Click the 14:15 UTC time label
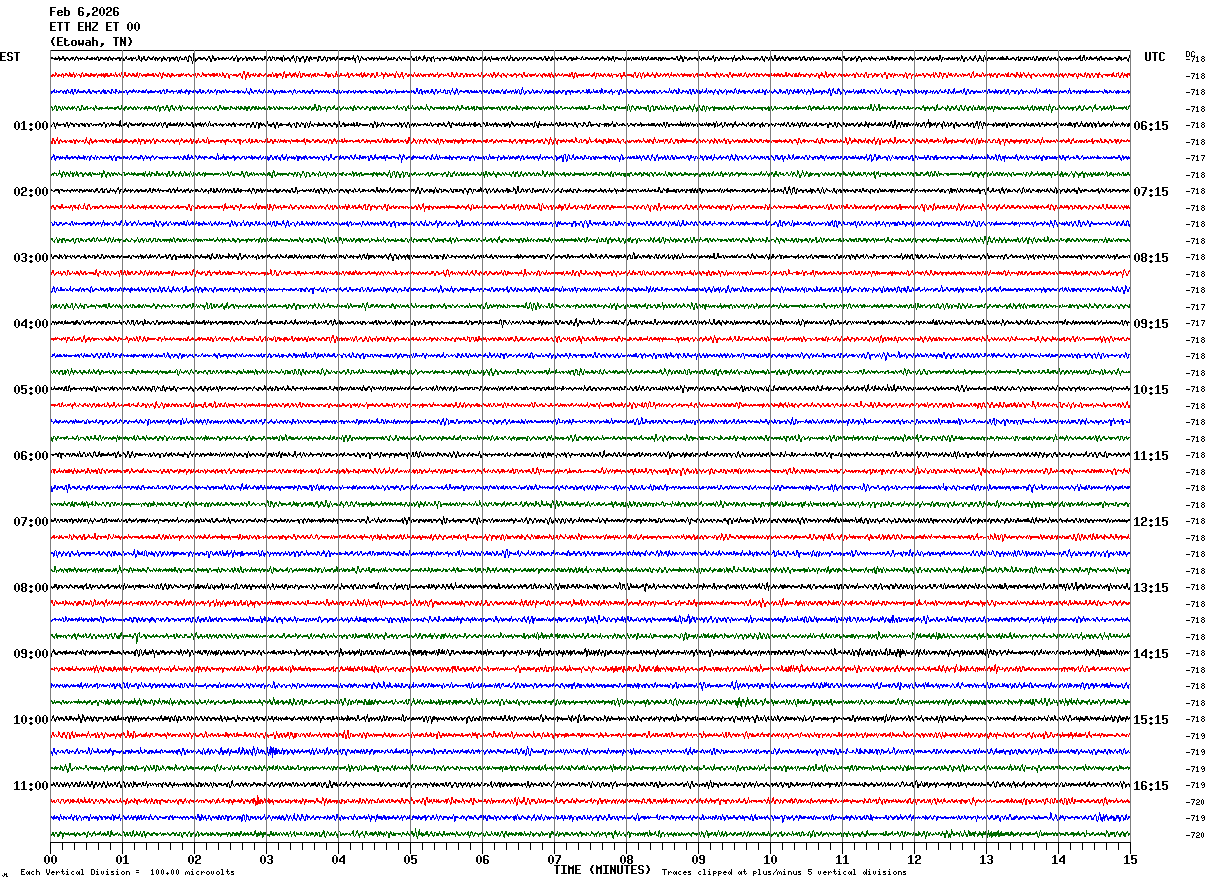 click(1150, 654)
